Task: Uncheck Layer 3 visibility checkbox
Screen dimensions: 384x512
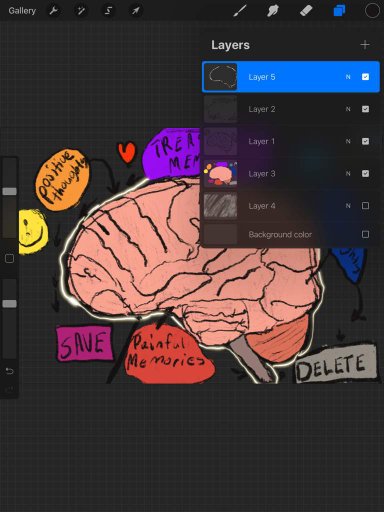Action: click(365, 173)
